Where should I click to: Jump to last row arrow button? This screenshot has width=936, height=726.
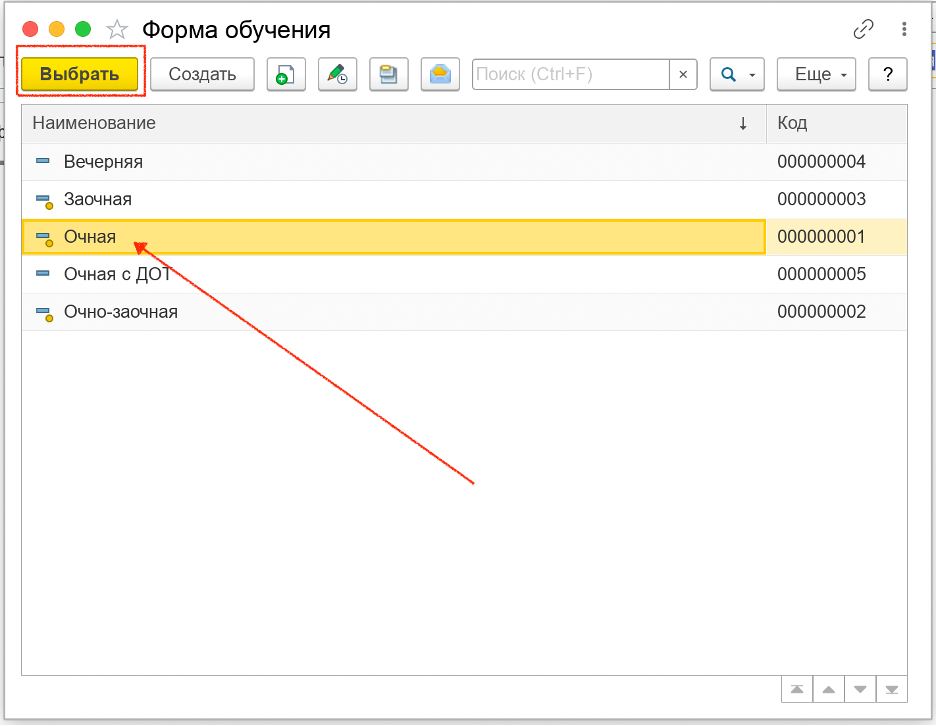coord(892,690)
